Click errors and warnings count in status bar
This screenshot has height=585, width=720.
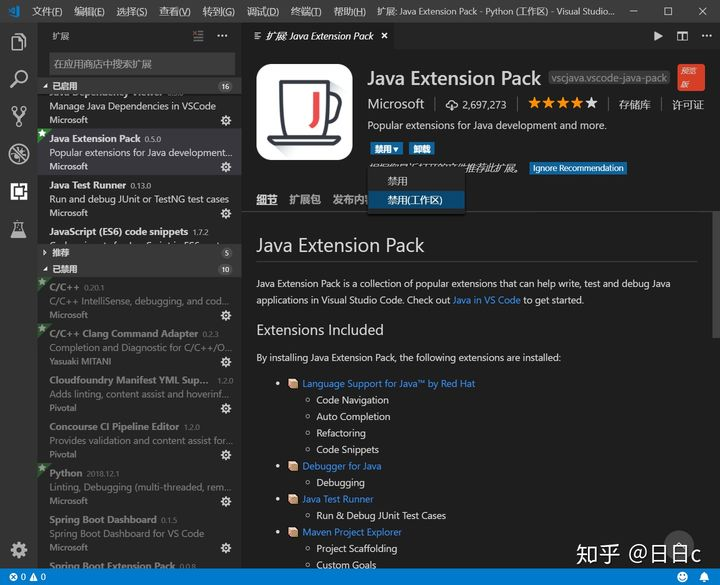28,577
